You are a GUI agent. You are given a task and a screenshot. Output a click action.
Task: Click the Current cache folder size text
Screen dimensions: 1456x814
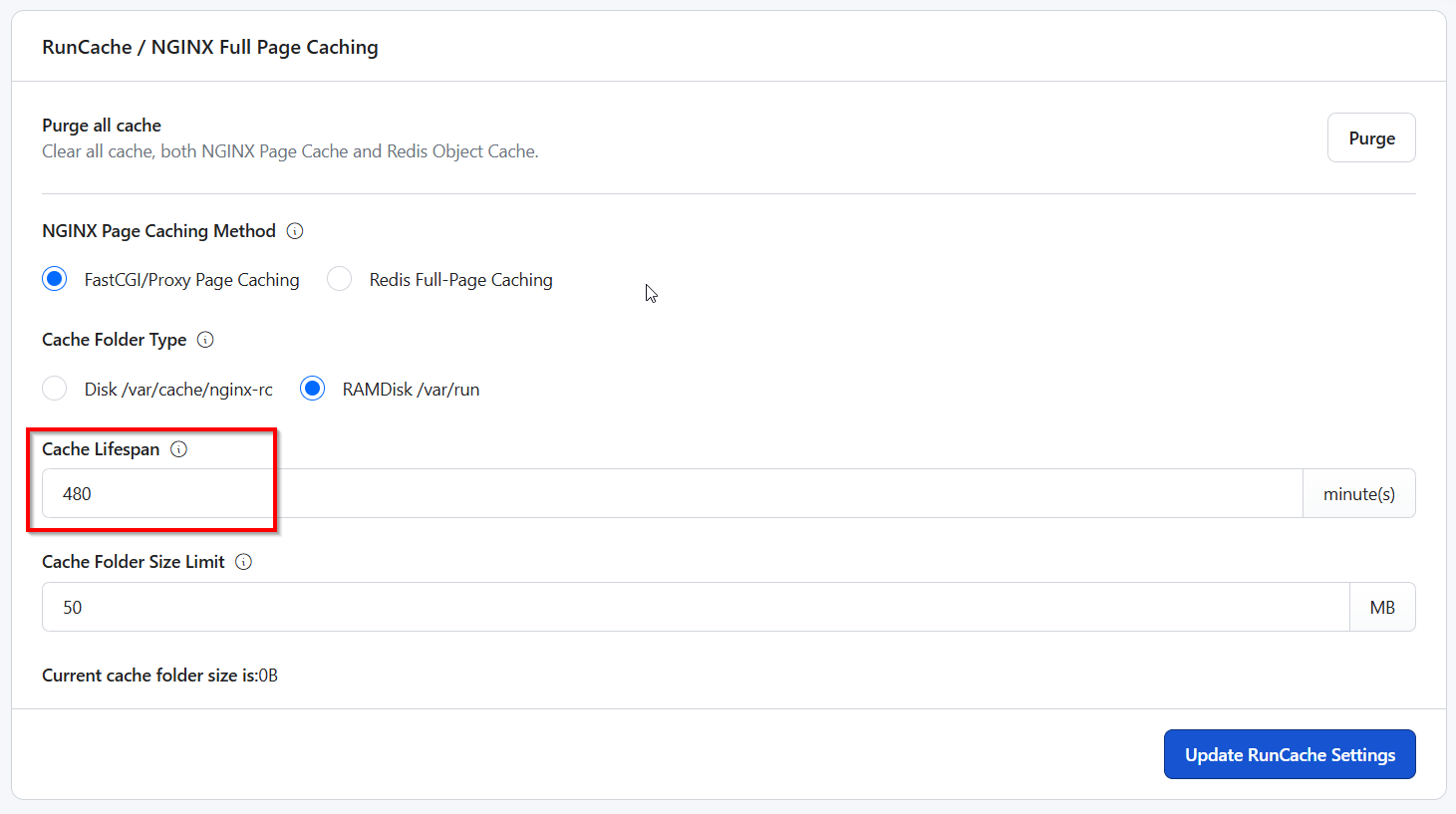(x=159, y=676)
